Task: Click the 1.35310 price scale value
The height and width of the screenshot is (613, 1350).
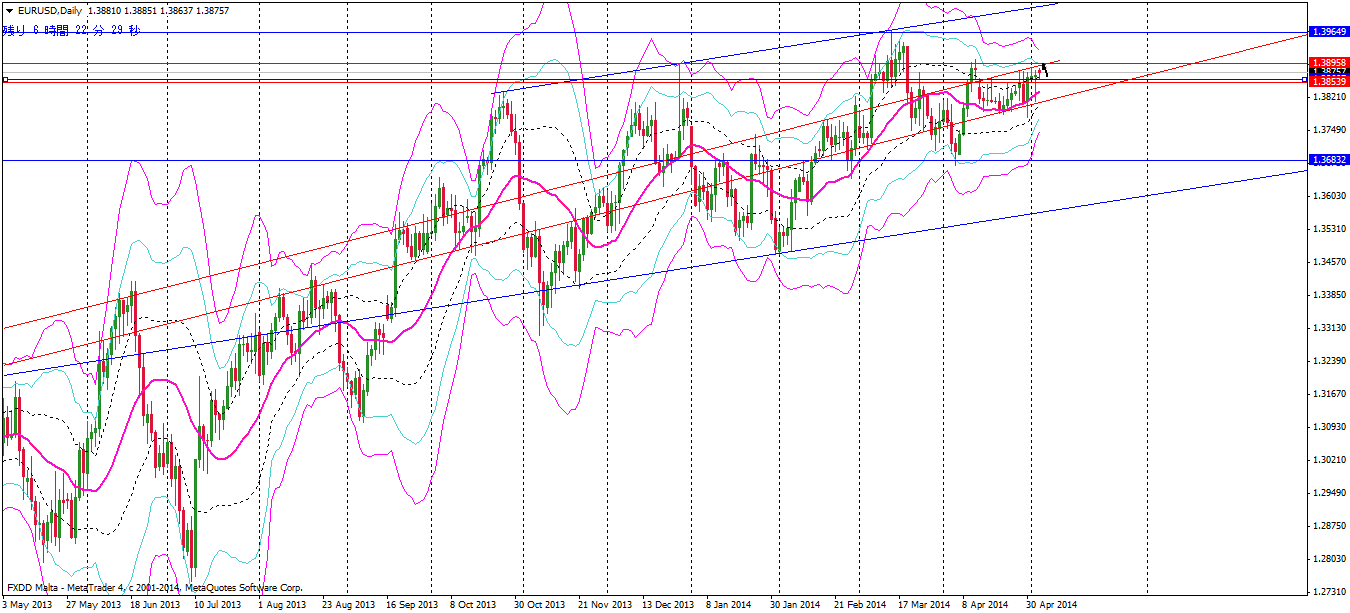Action: tap(1329, 229)
